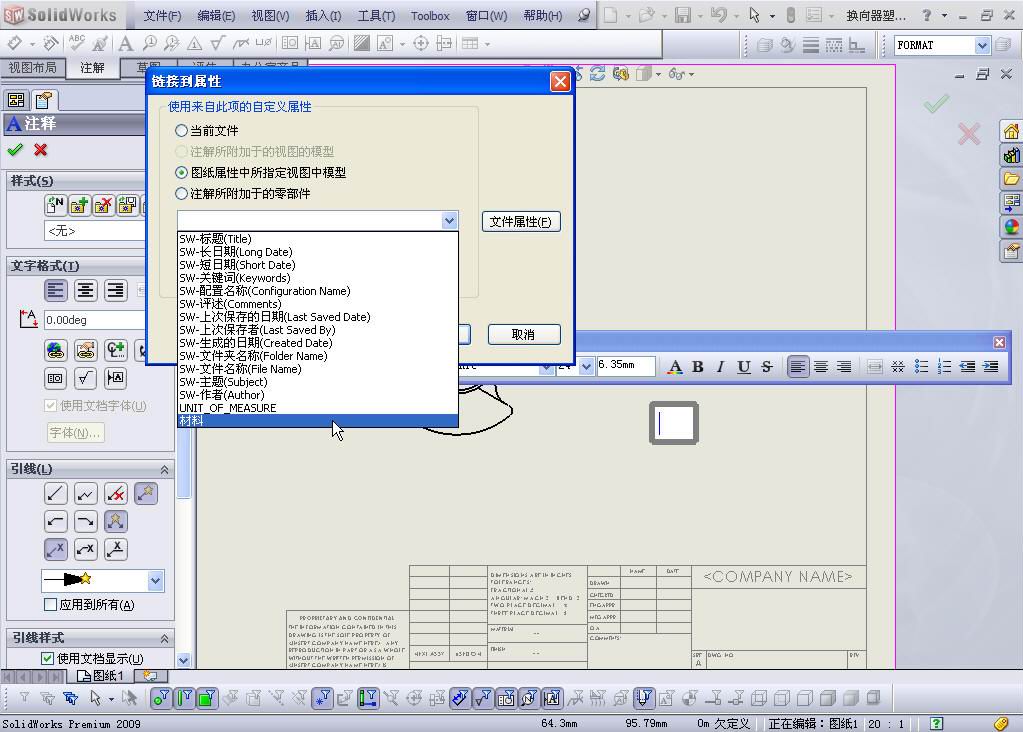Click Note tool A icon in toolbar
The image size is (1023, 732).
coord(125,44)
